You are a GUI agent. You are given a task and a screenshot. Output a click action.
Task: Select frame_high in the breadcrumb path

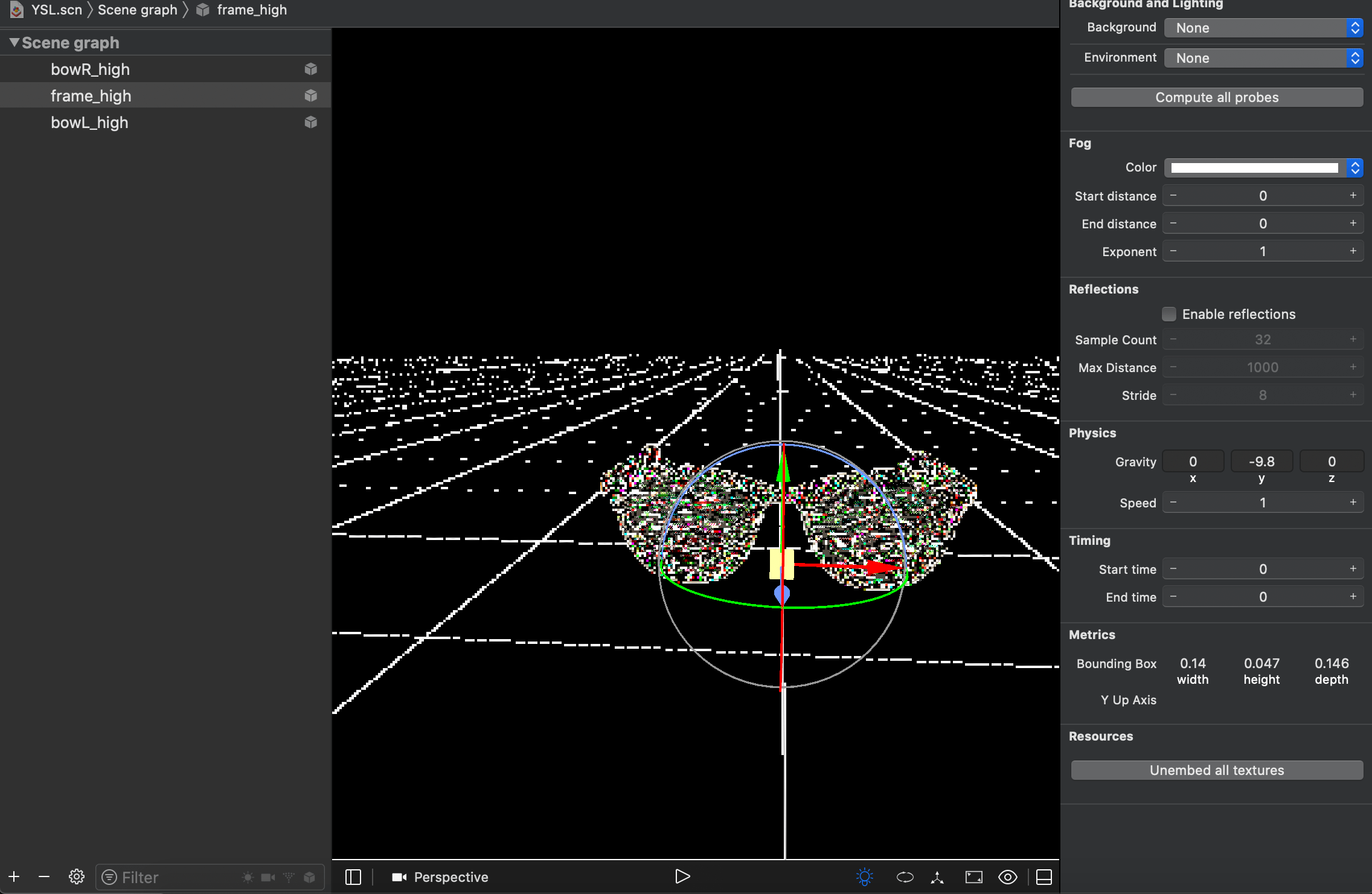pos(252,10)
